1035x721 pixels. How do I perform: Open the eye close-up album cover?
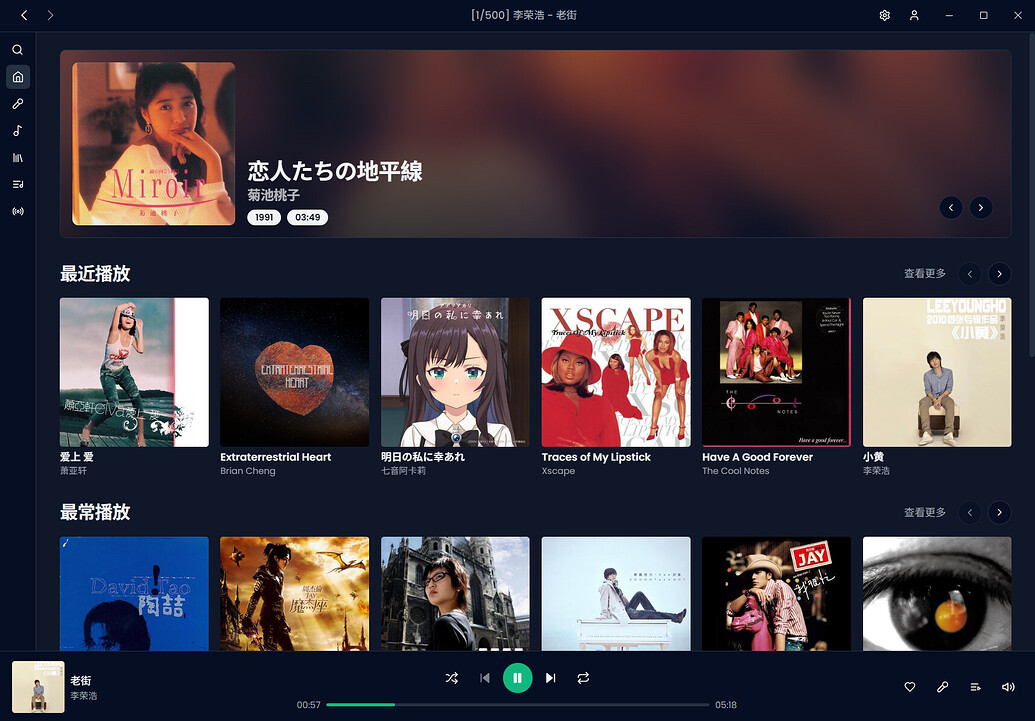[937, 594]
